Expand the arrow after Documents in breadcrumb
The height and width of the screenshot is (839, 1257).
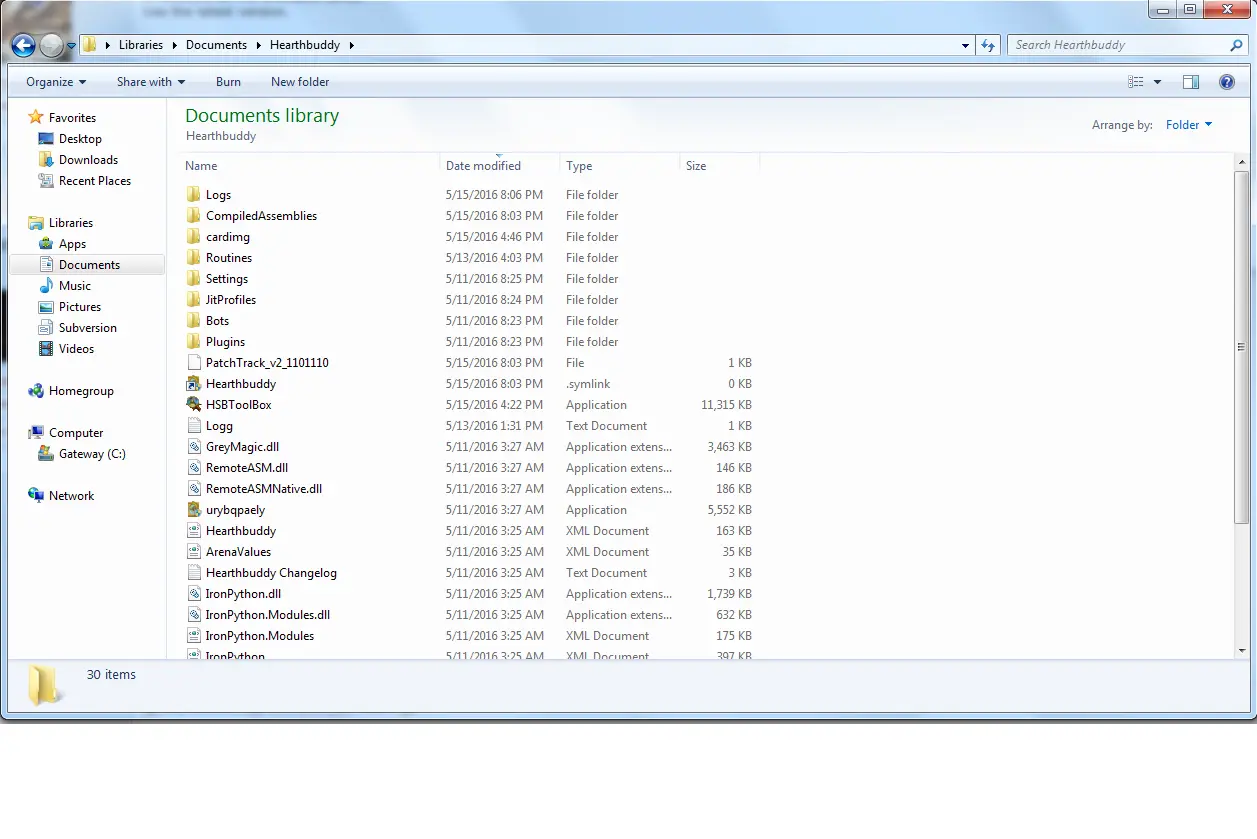pyautogui.click(x=259, y=45)
